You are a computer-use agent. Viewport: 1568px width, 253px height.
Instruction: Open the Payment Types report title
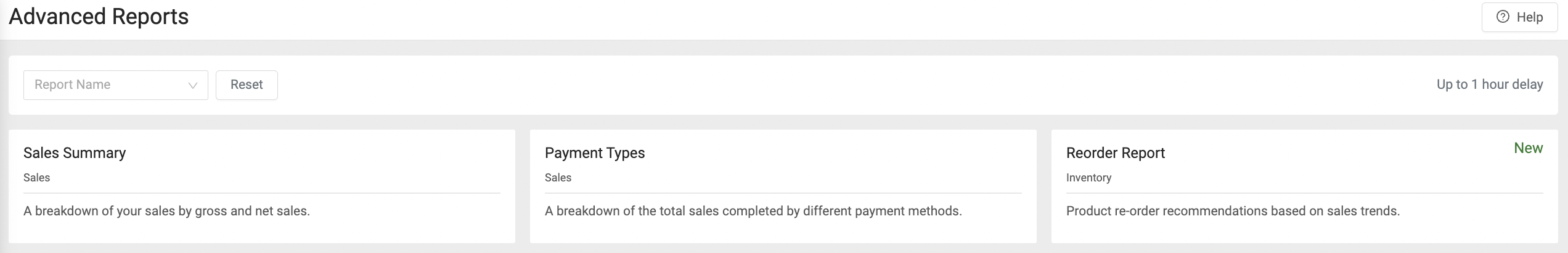pyautogui.click(x=595, y=153)
